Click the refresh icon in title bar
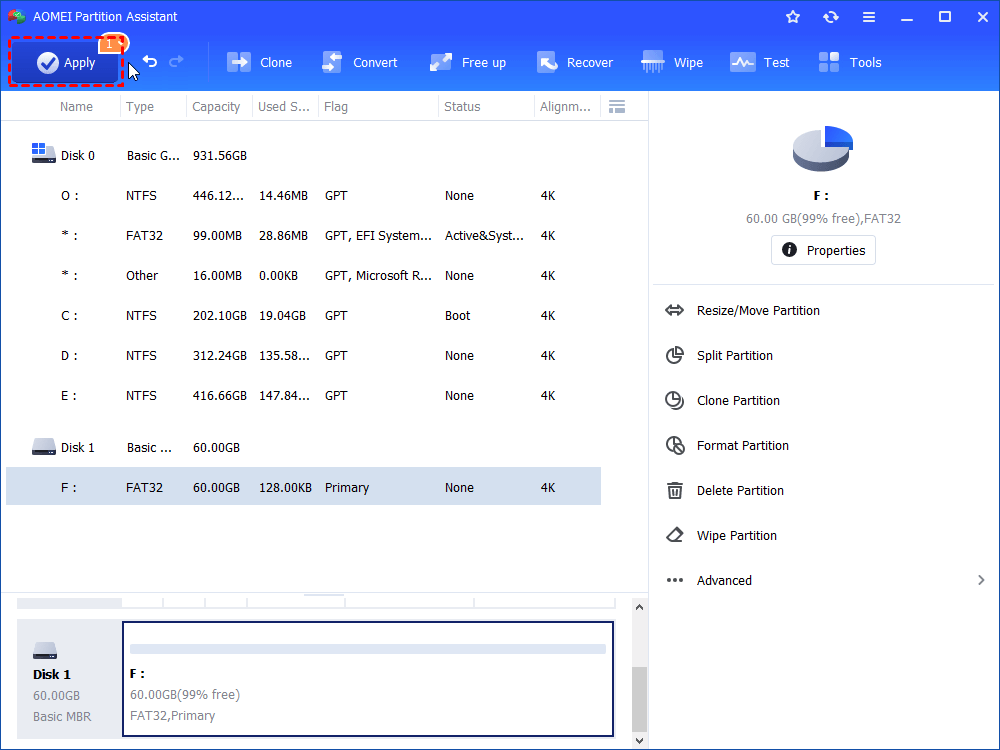This screenshot has width=1000, height=750. point(831,17)
